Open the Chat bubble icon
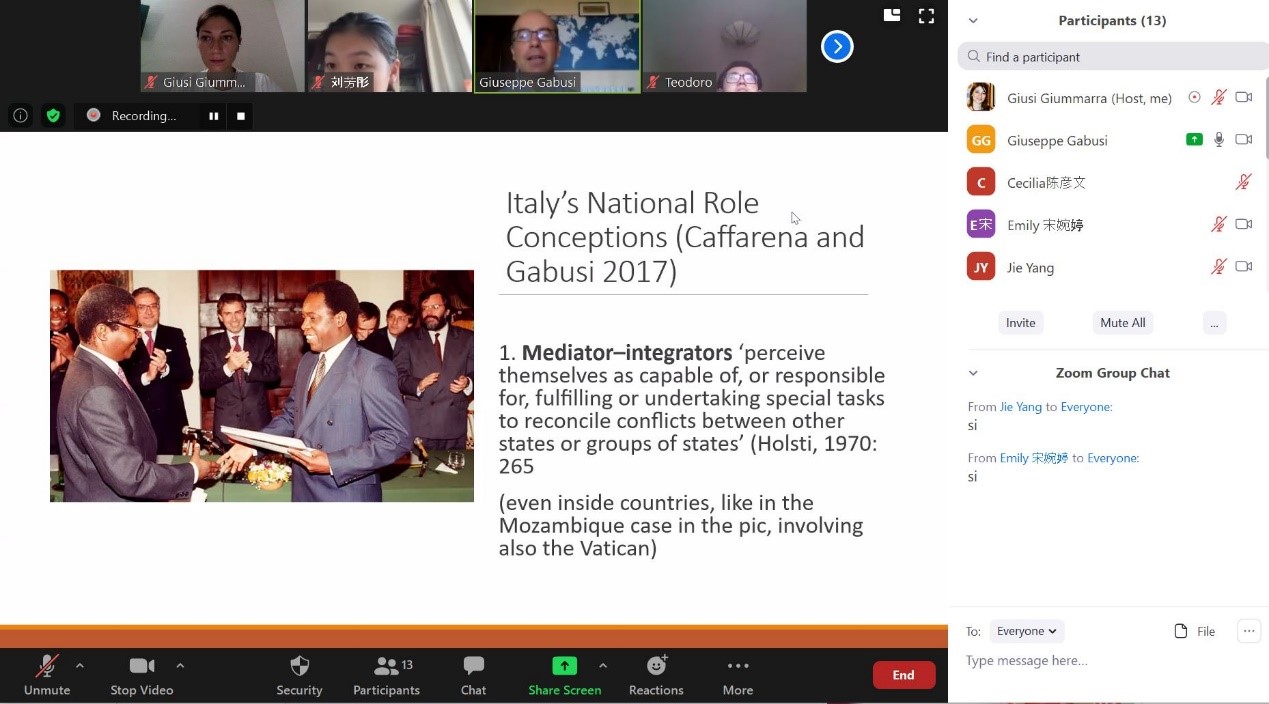The width and height of the screenshot is (1269, 704). pos(473,666)
